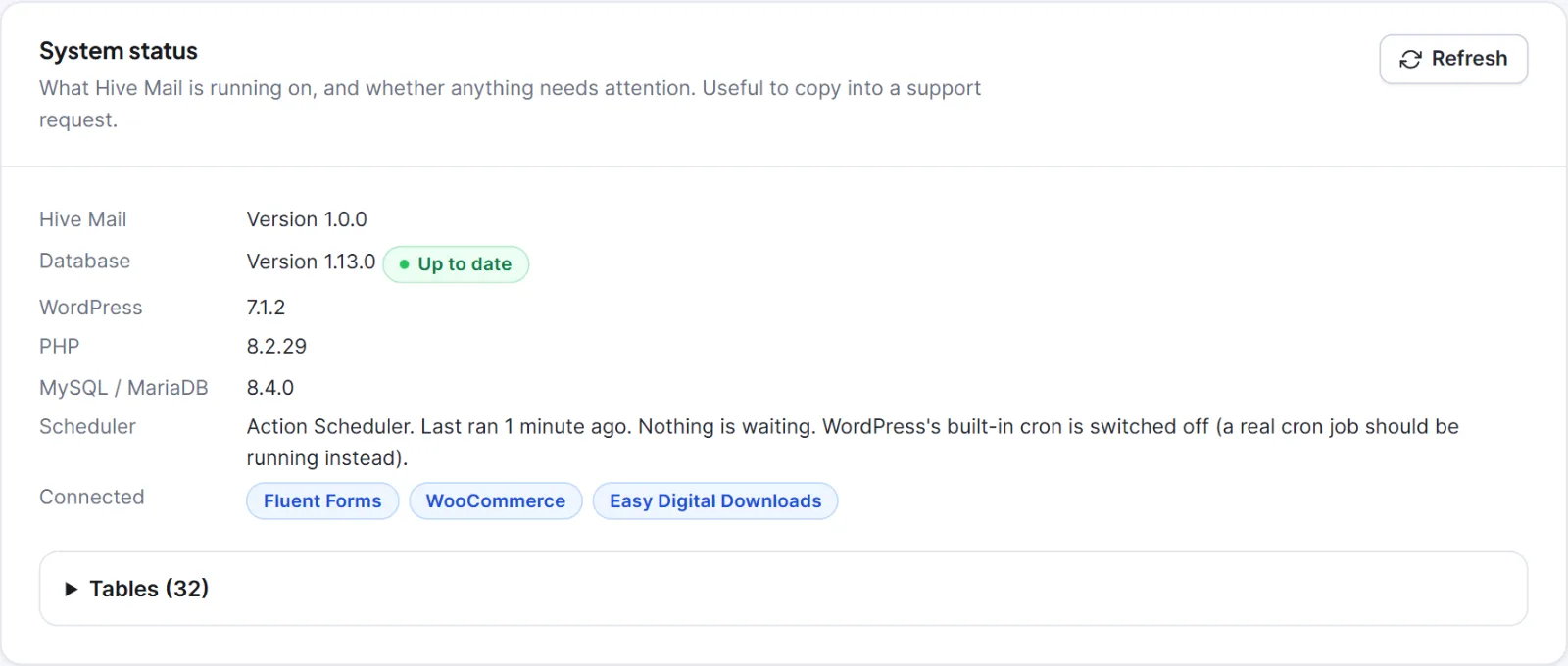Expand the Tables (32) section
This screenshot has width=1568, height=666.
pos(783,589)
